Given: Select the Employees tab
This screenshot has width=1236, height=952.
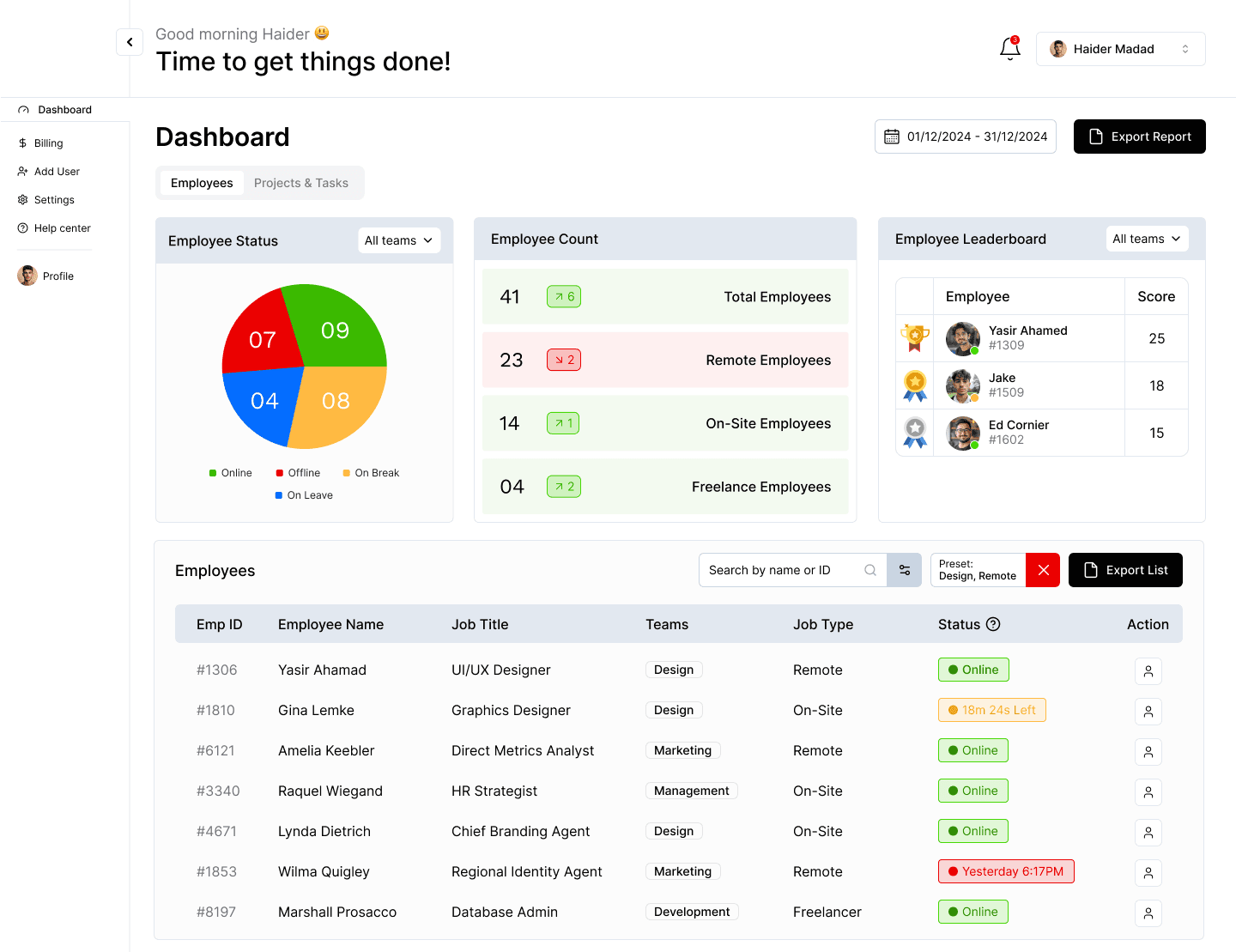Looking at the screenshot, I should tap(202, 183).
